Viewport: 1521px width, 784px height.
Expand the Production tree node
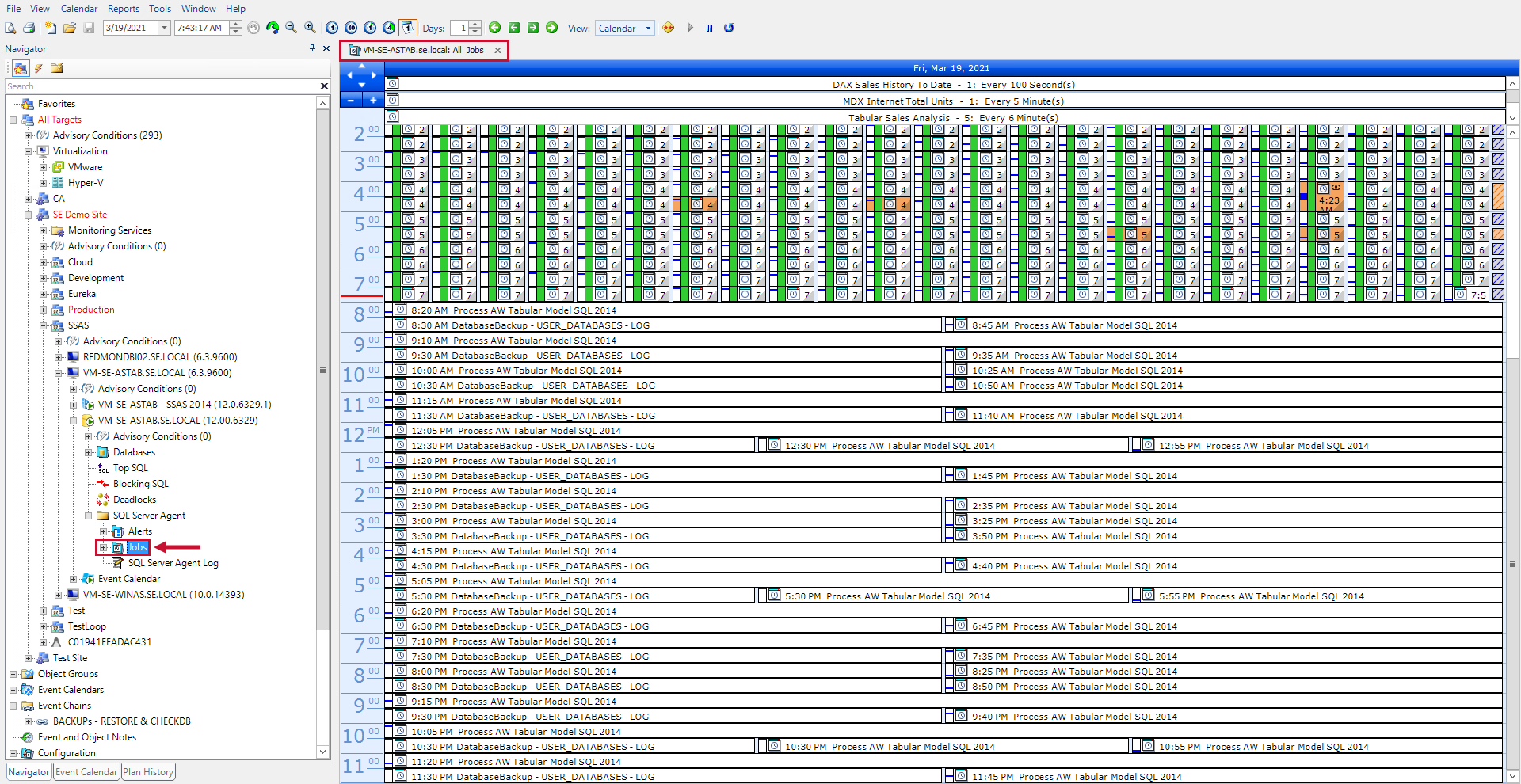44,310
